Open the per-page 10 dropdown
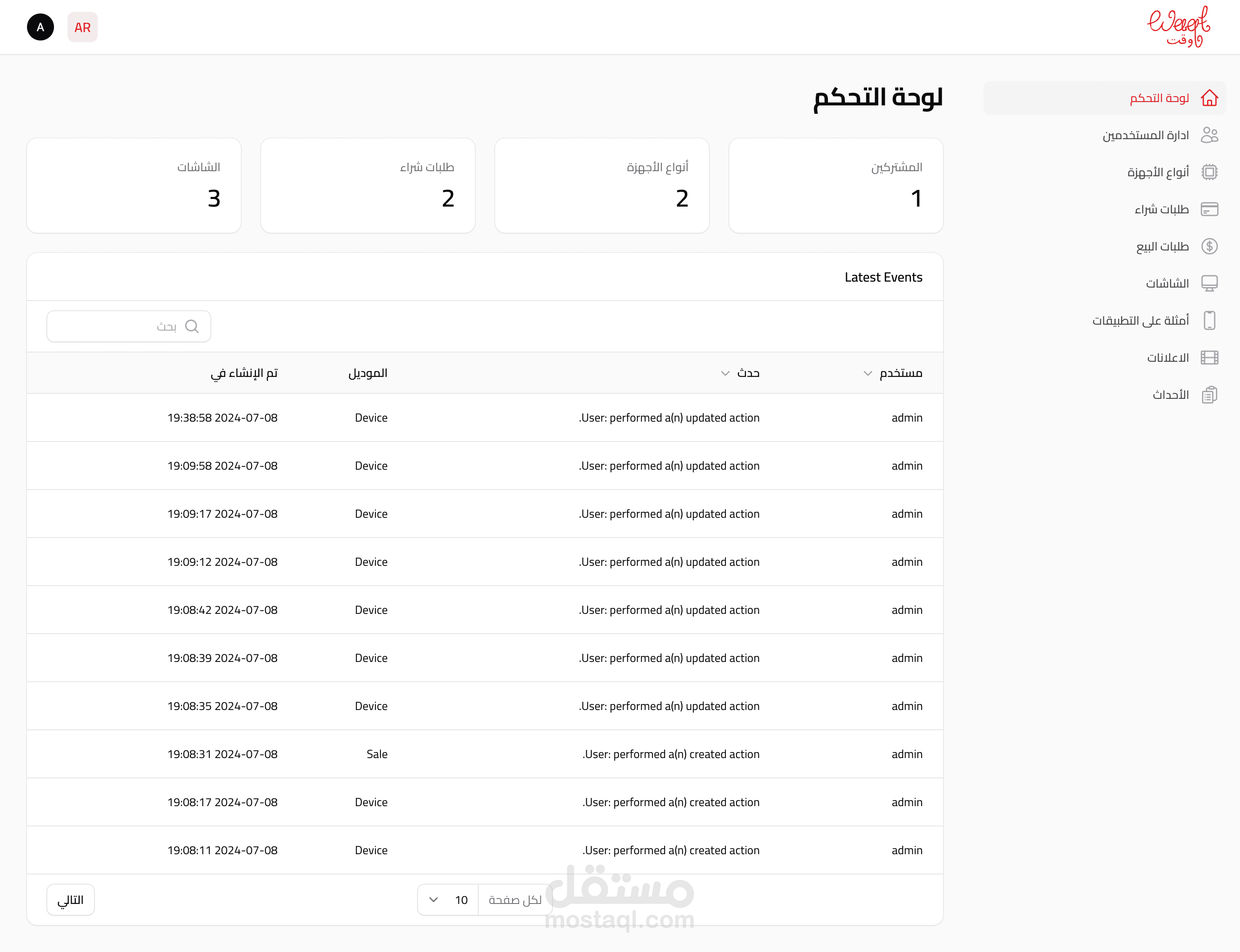 pos(448,900)
